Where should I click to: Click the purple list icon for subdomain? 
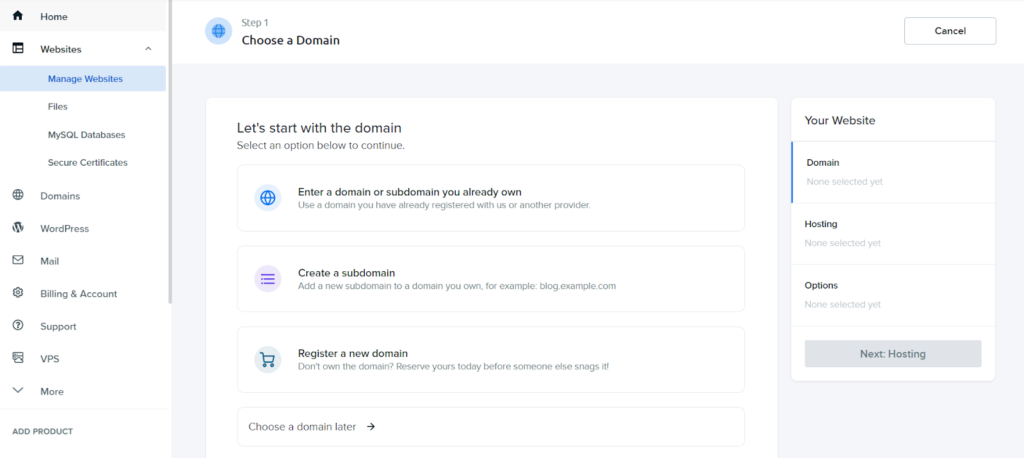point(268,279)
